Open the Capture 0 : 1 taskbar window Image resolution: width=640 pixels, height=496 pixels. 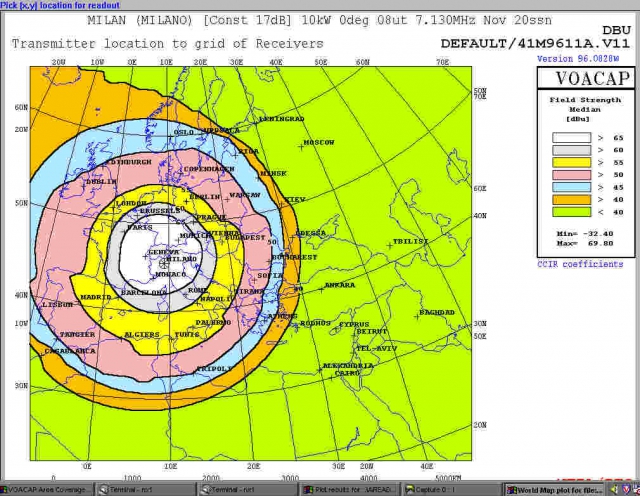point(453,489)
